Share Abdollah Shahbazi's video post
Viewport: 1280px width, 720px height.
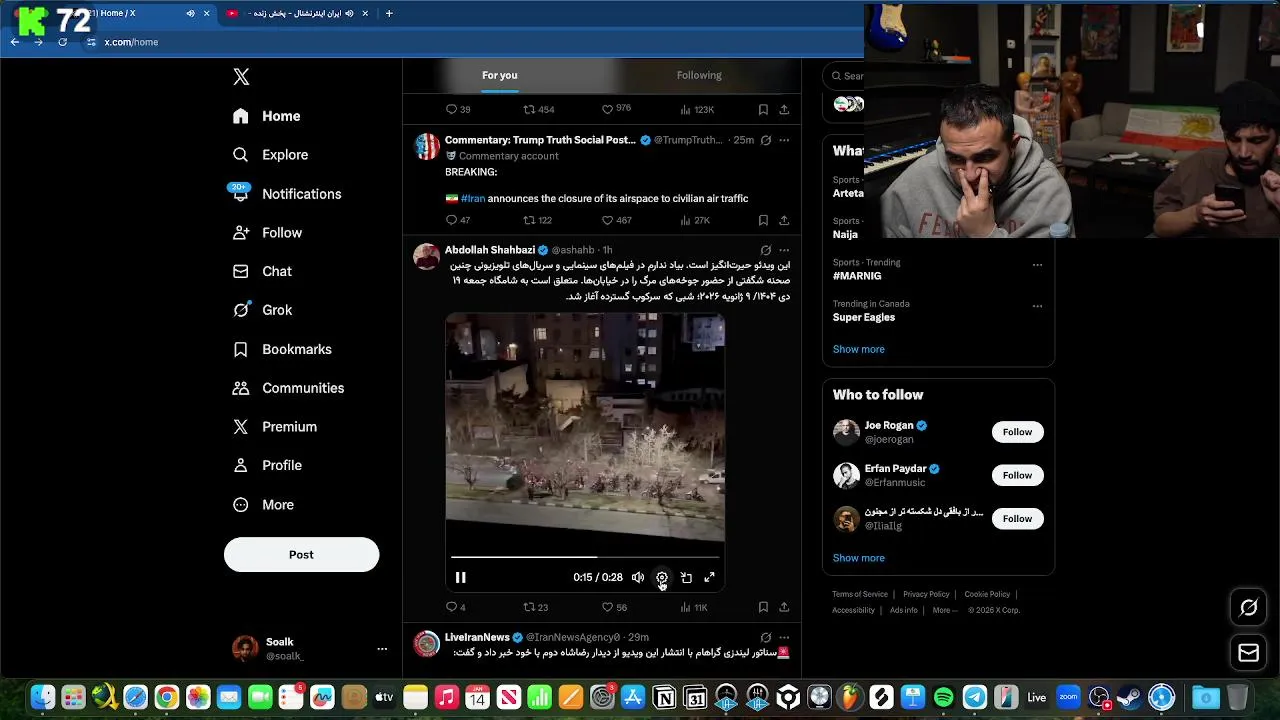coord(784,607)
